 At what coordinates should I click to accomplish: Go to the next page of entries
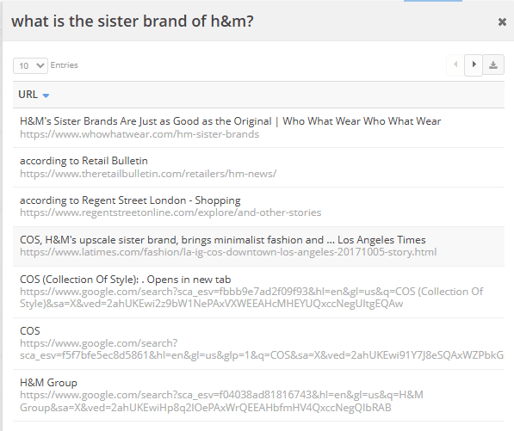474,65
